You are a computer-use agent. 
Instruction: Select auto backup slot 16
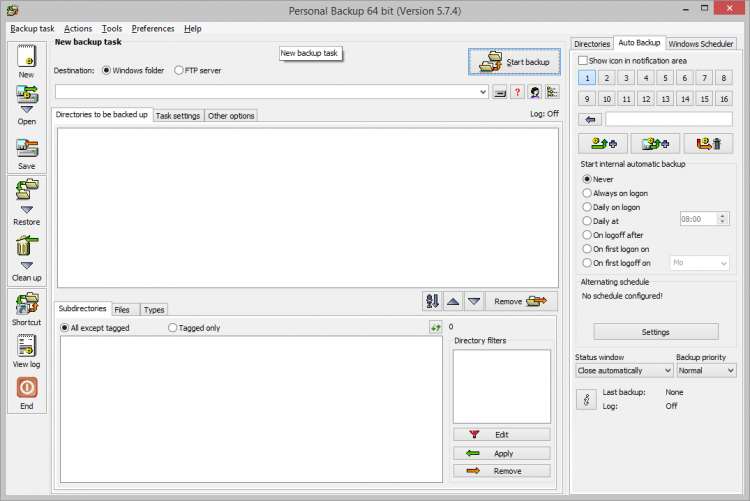tap(724, 99)
